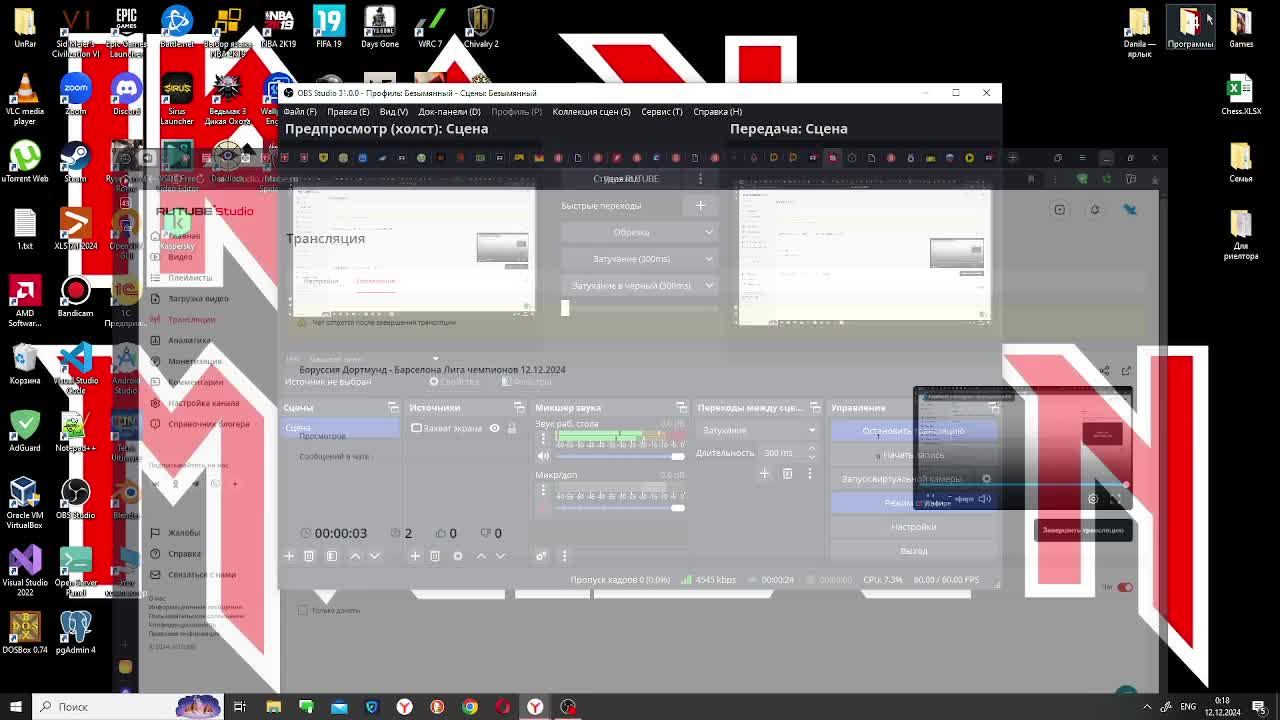Open Windows Start menu
The height and width of the screenshot is (720, 1280).
(x=15, y=707)
